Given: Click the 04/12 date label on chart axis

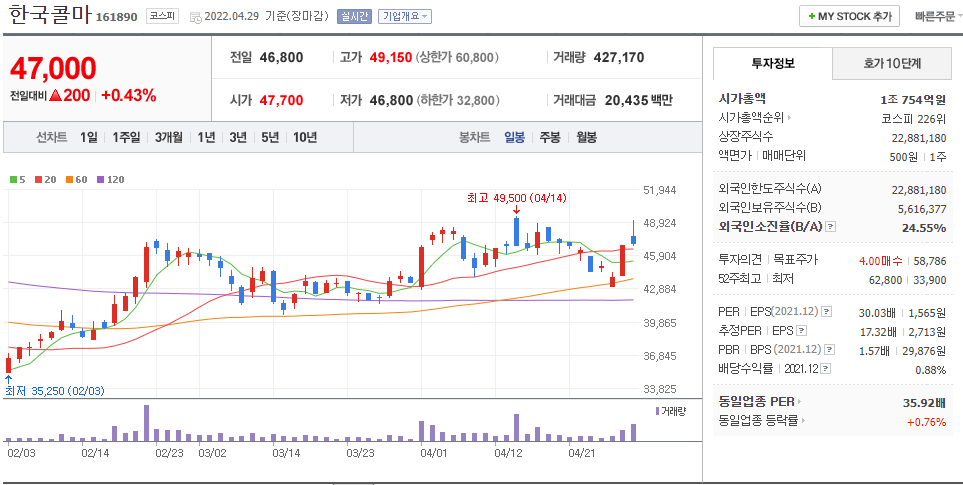Looking at the screenshot, I should (x=507, y=454).
